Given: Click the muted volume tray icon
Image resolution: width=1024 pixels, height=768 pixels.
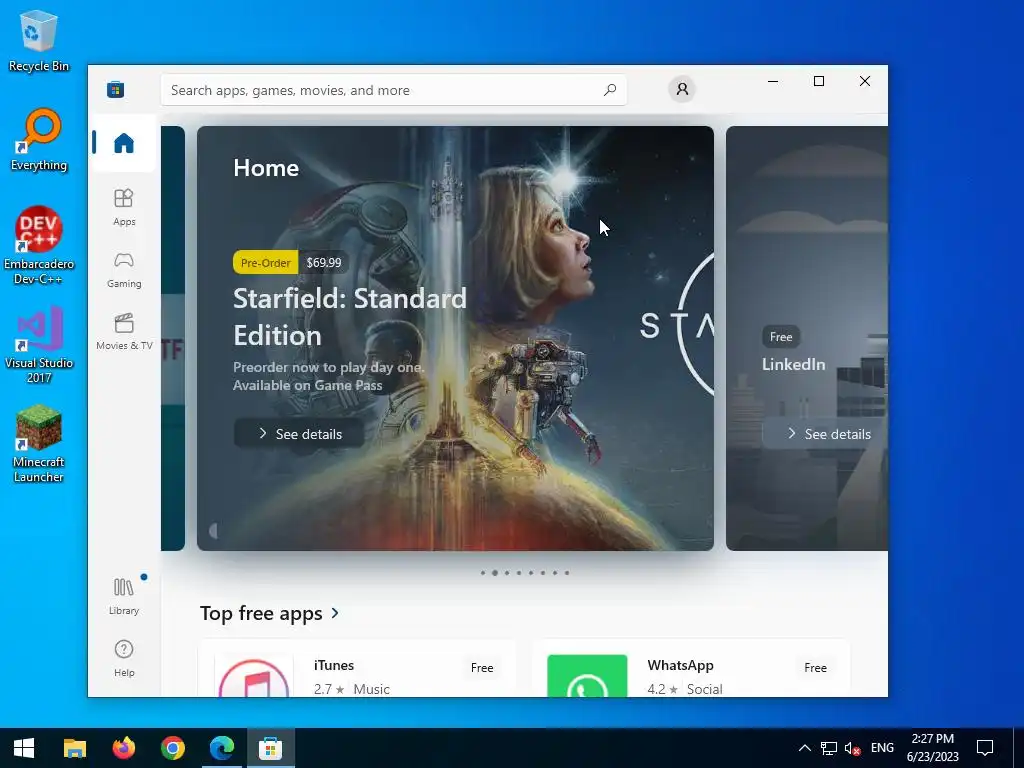Looking at the screenshot, I should click(852, 748).
